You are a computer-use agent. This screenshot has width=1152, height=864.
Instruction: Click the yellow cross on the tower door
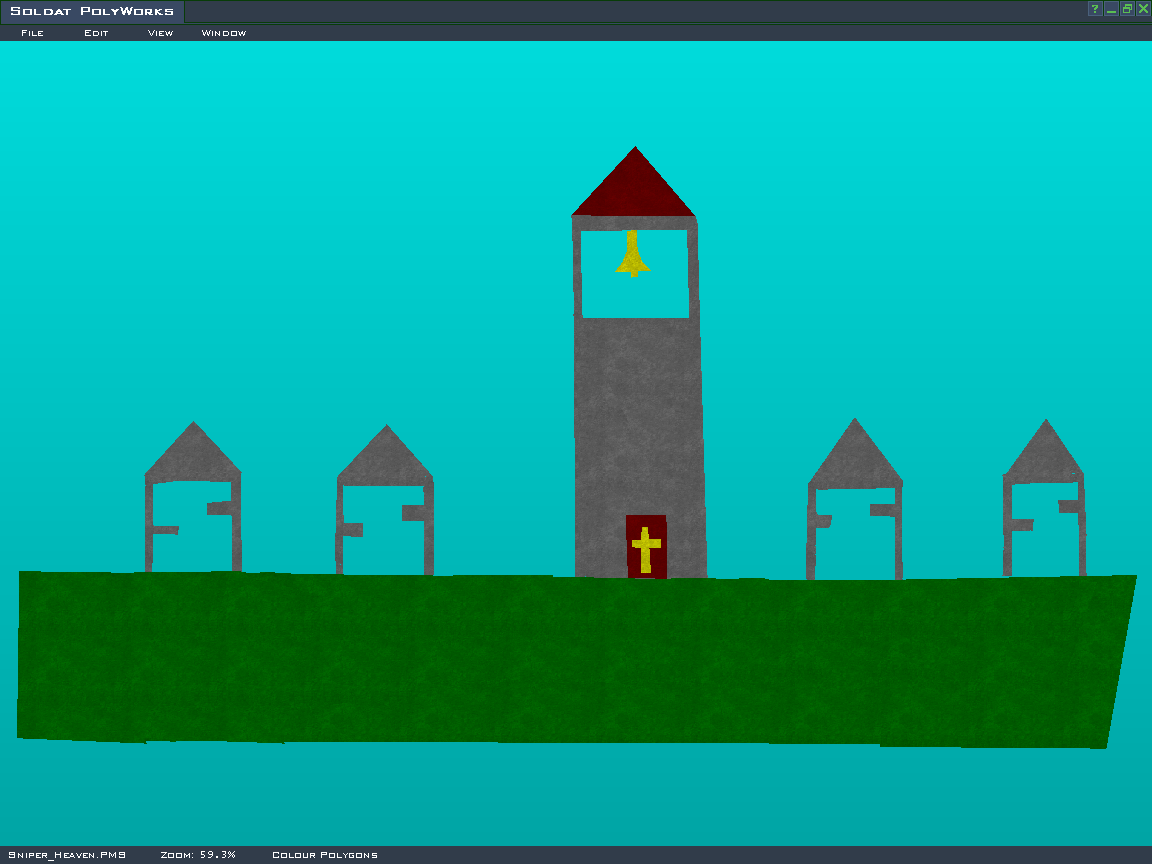click(646, 549)
